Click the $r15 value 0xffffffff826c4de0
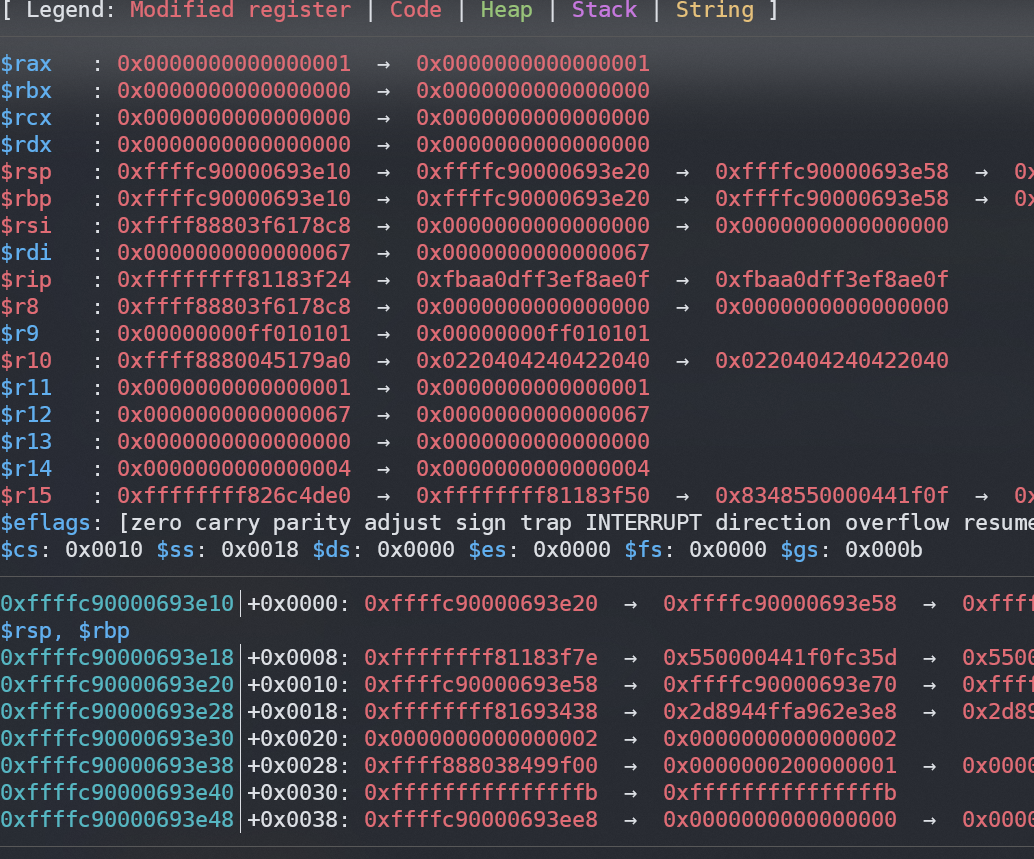The height and width of the screenshot is (859, 1034). tap(234, 496)
